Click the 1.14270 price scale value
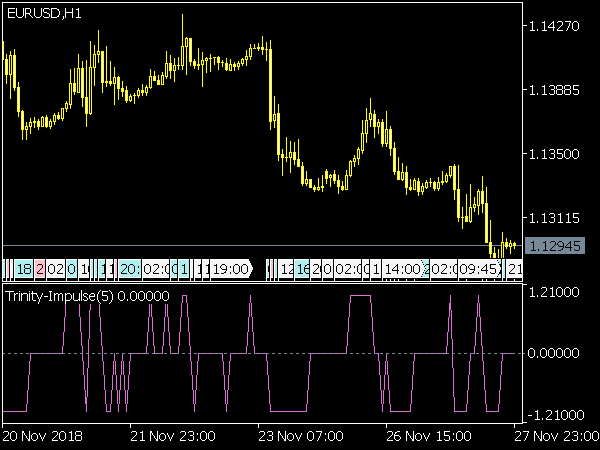 [x=554, y=26]
